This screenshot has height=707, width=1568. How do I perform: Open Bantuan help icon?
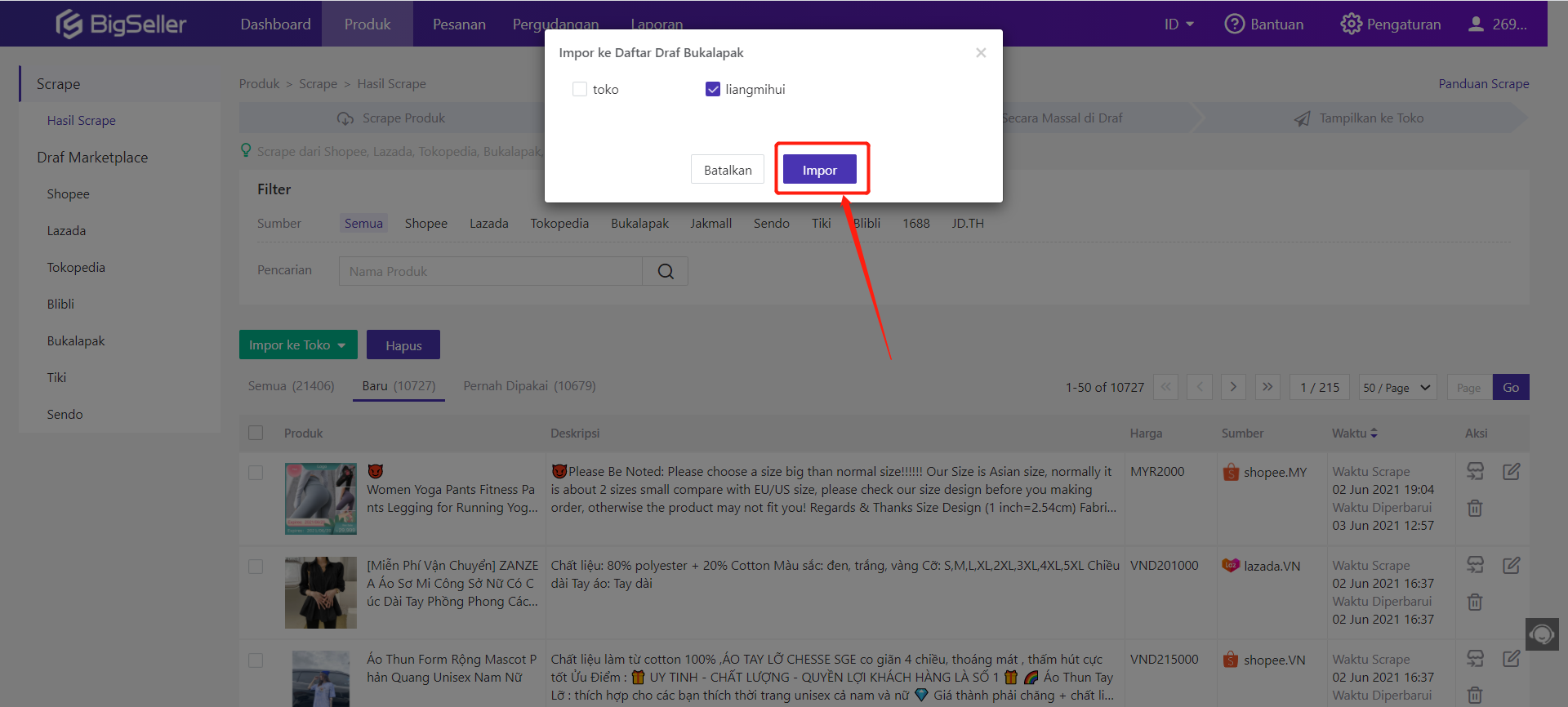click(1234, 24)
